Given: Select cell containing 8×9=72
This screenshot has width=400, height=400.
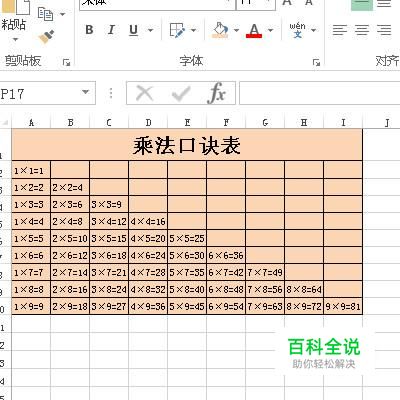Looking at the screenshot, I should click(304, 306).
